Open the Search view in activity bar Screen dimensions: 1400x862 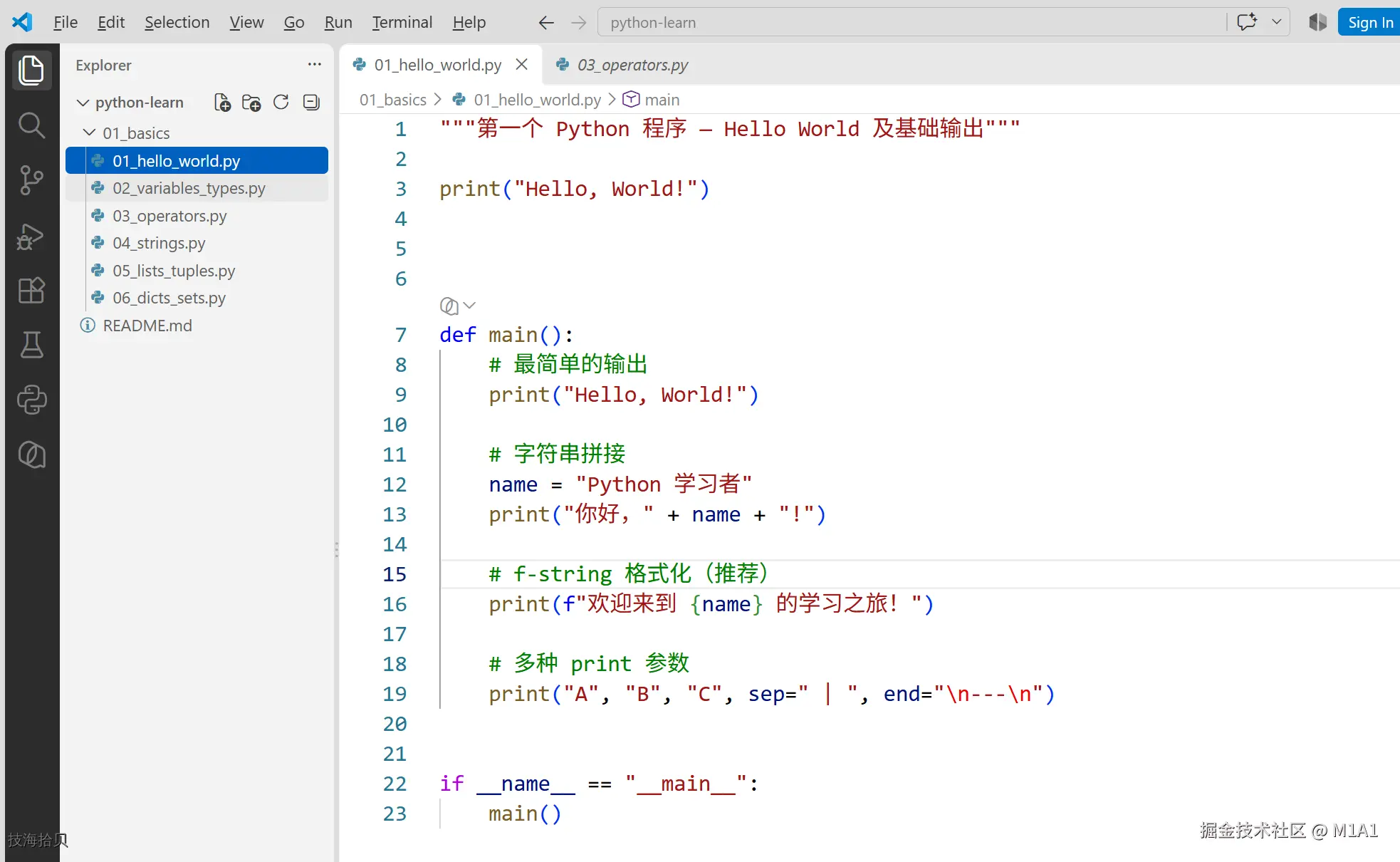pos(31,125)
